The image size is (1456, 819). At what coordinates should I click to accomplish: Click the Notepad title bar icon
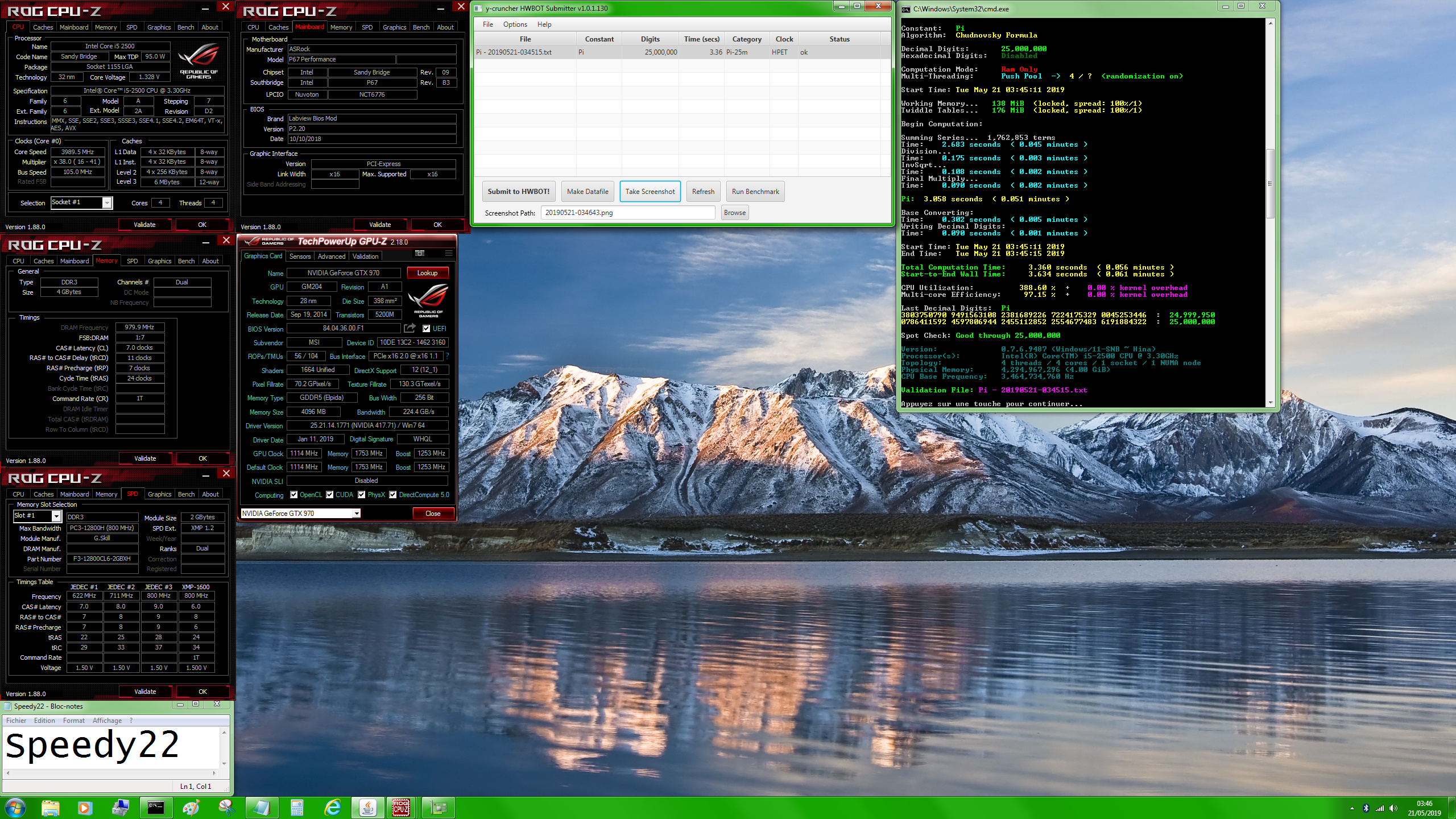(7, 706)
